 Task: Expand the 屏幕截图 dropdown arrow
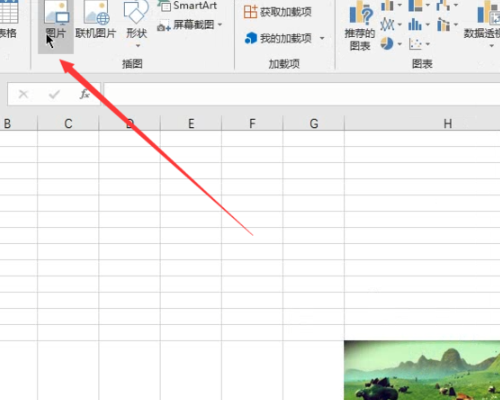click(x=220, y=25)
